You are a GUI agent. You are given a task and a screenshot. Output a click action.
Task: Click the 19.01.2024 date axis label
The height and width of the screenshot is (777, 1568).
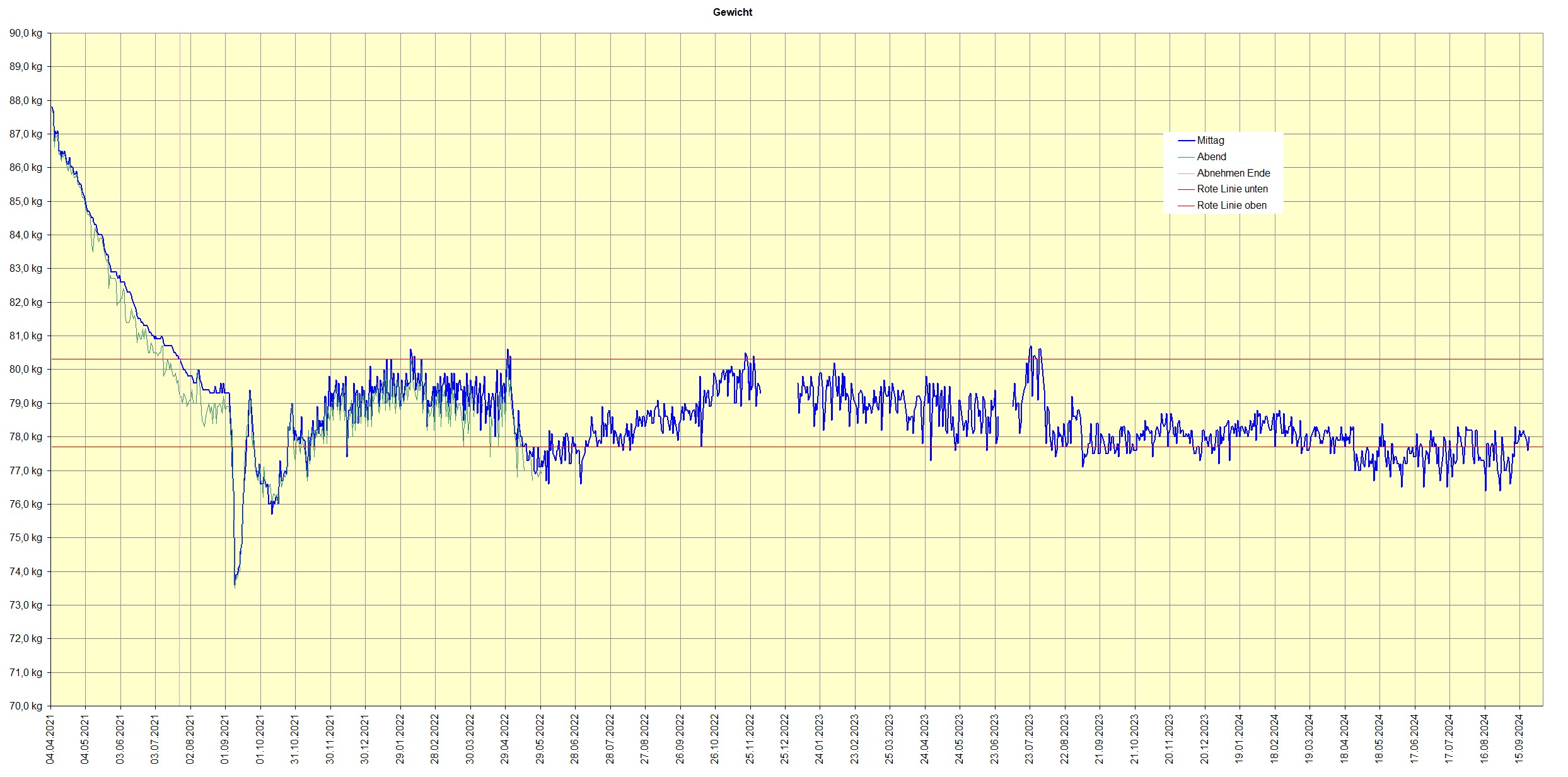[x=1240, y=739]
